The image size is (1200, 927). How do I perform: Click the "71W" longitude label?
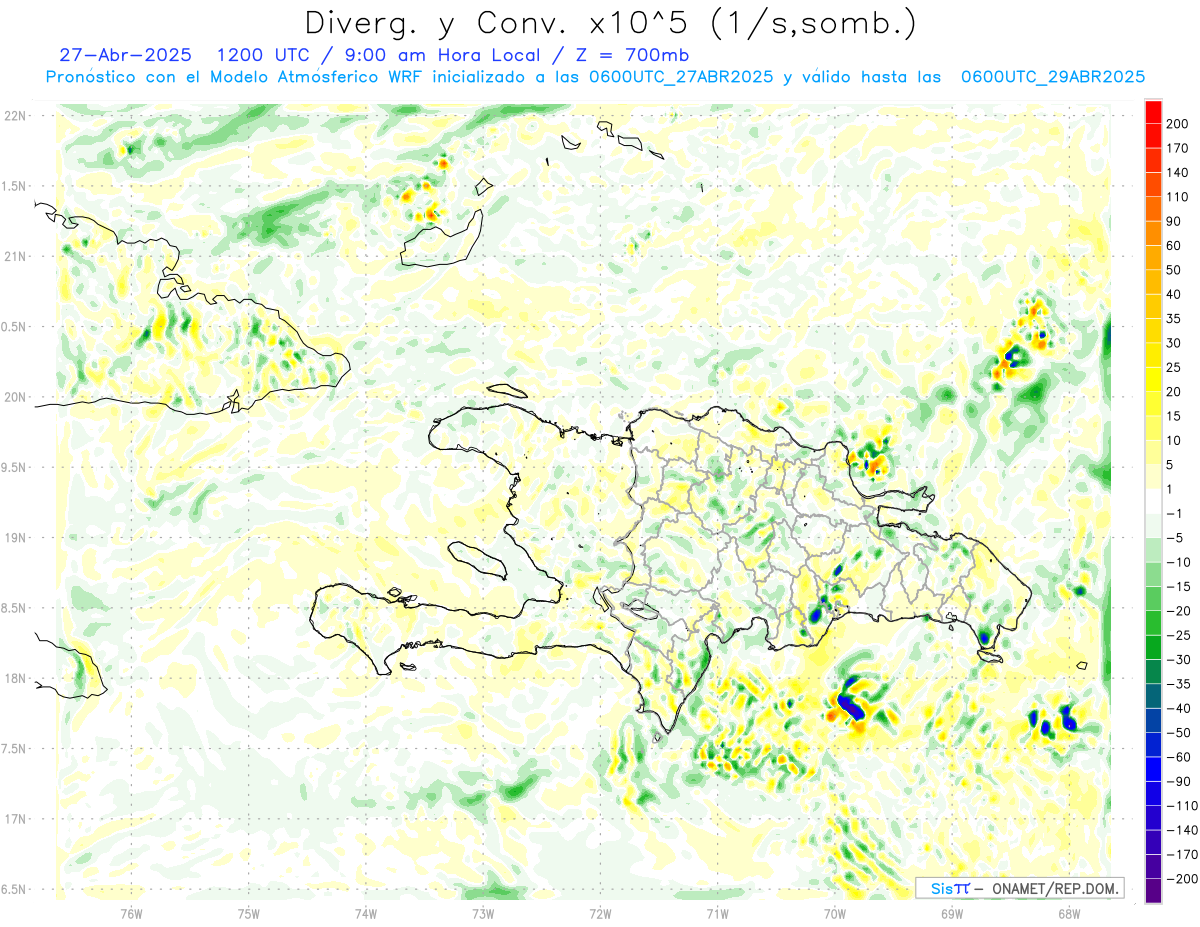pos(717,912)
